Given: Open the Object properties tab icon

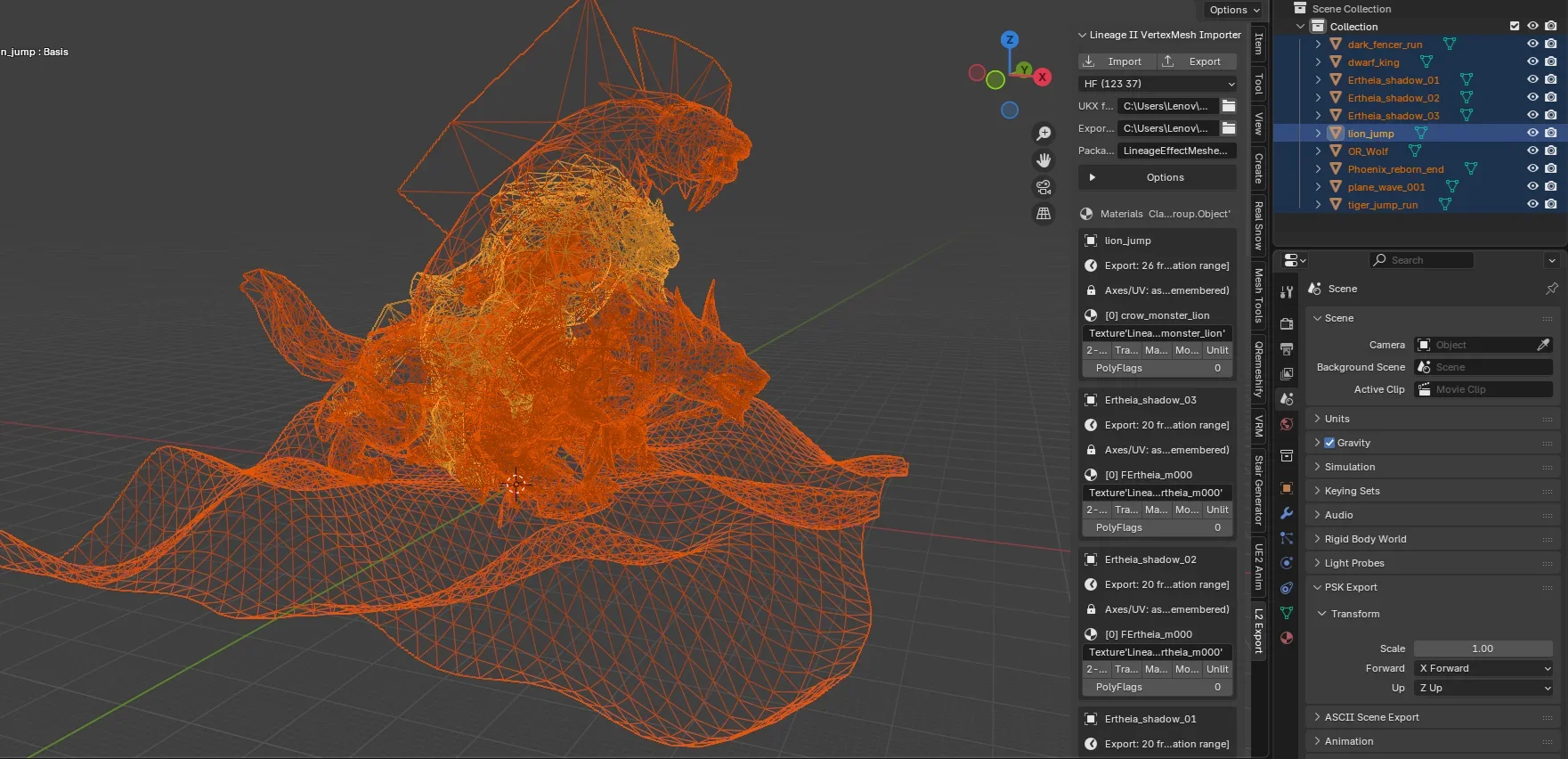Looking at the screenshot, I should tap(1287, 488).
